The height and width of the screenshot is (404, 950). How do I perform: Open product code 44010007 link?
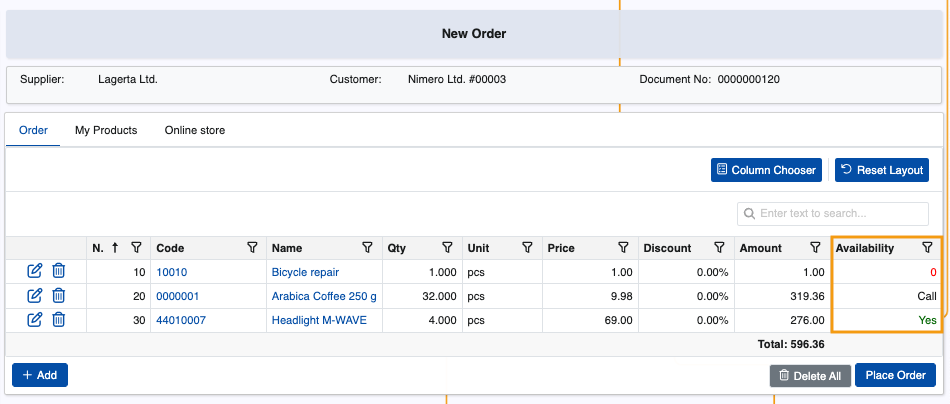point(181,320)
